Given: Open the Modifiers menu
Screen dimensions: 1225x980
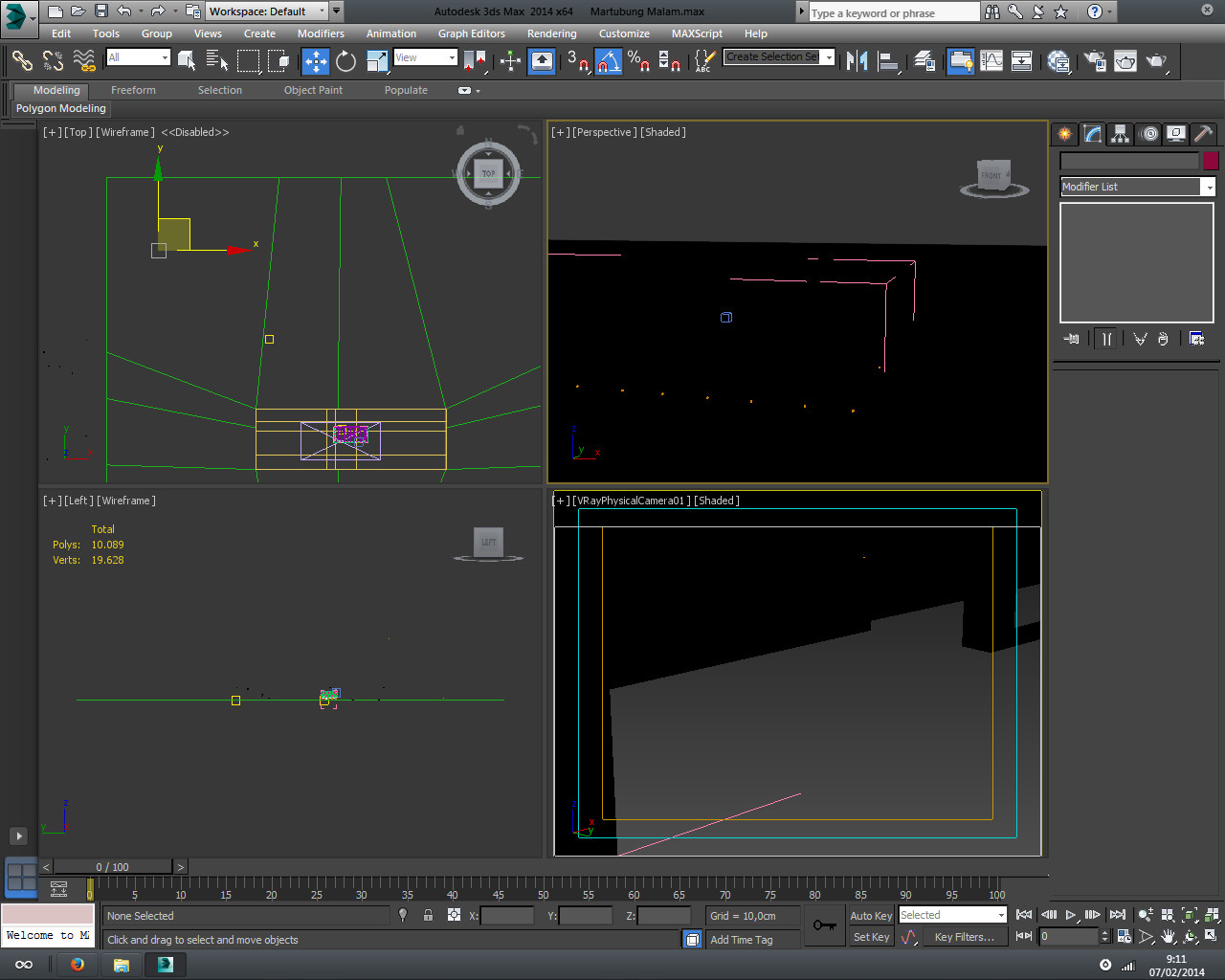Looking at the screenshot, I should tap(321, 33).
